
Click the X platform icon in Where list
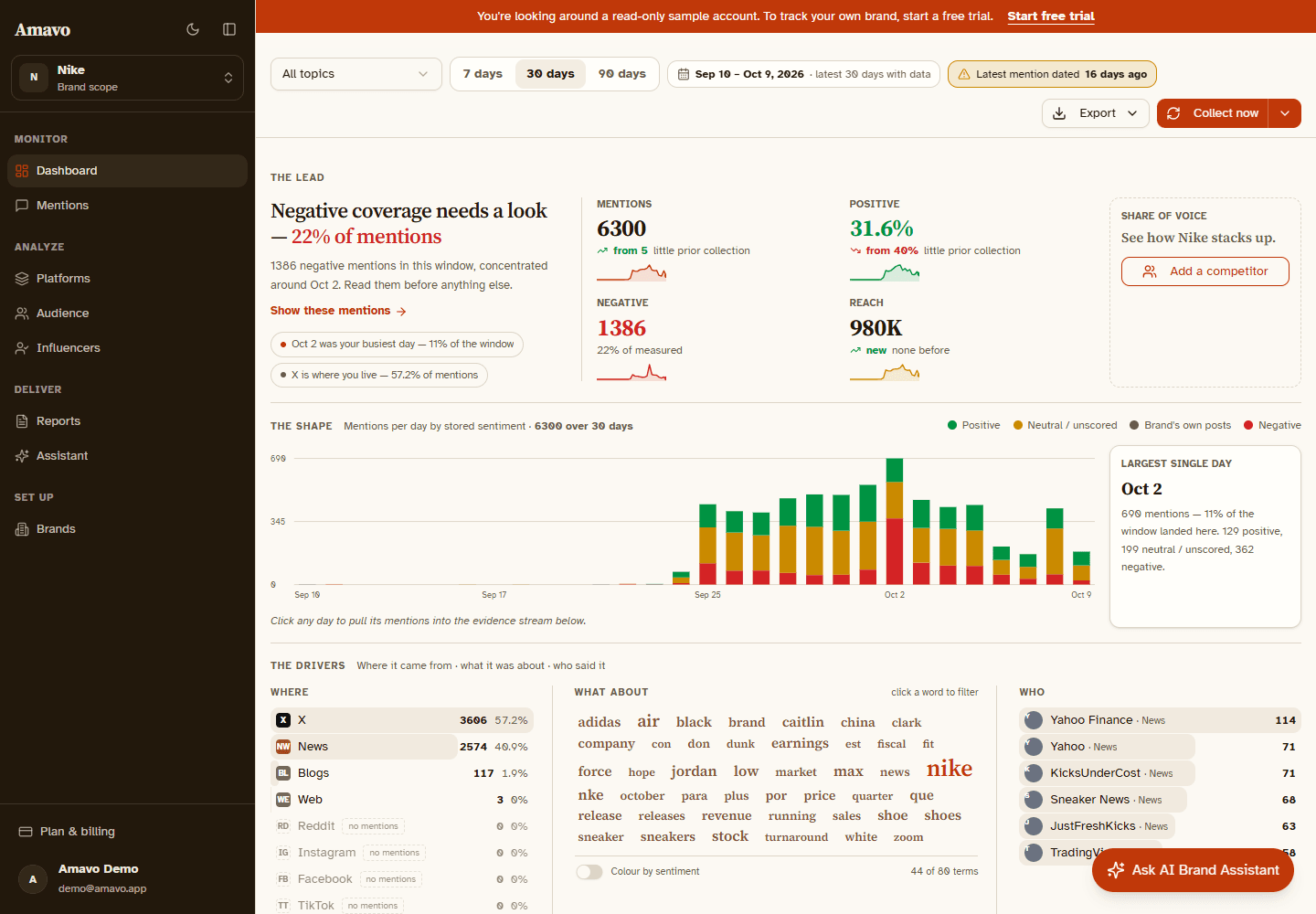click(283, 720)
